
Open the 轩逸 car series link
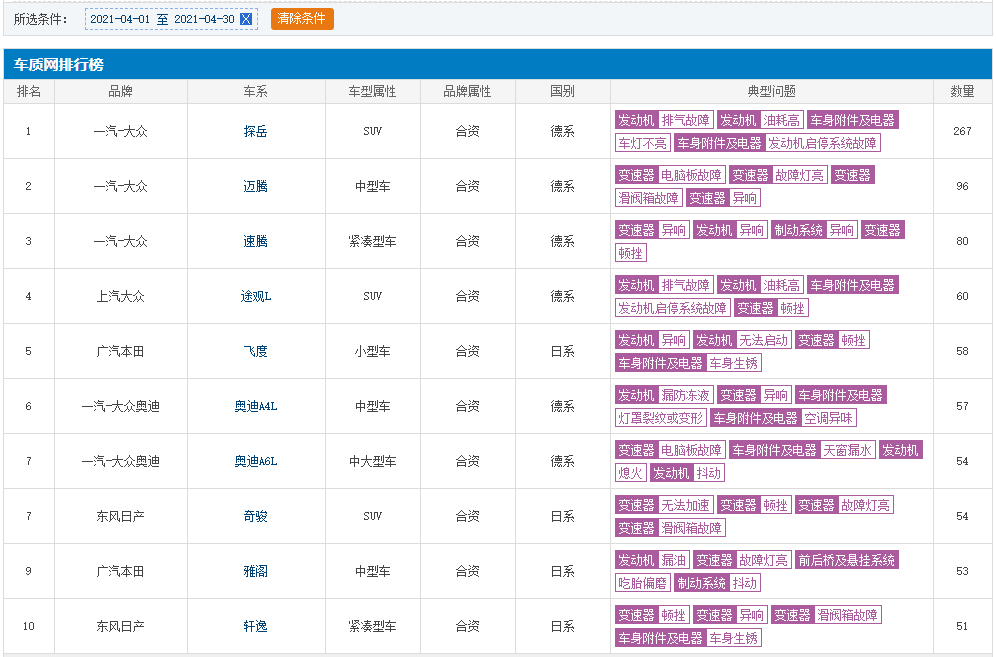(x=255, y=626)
